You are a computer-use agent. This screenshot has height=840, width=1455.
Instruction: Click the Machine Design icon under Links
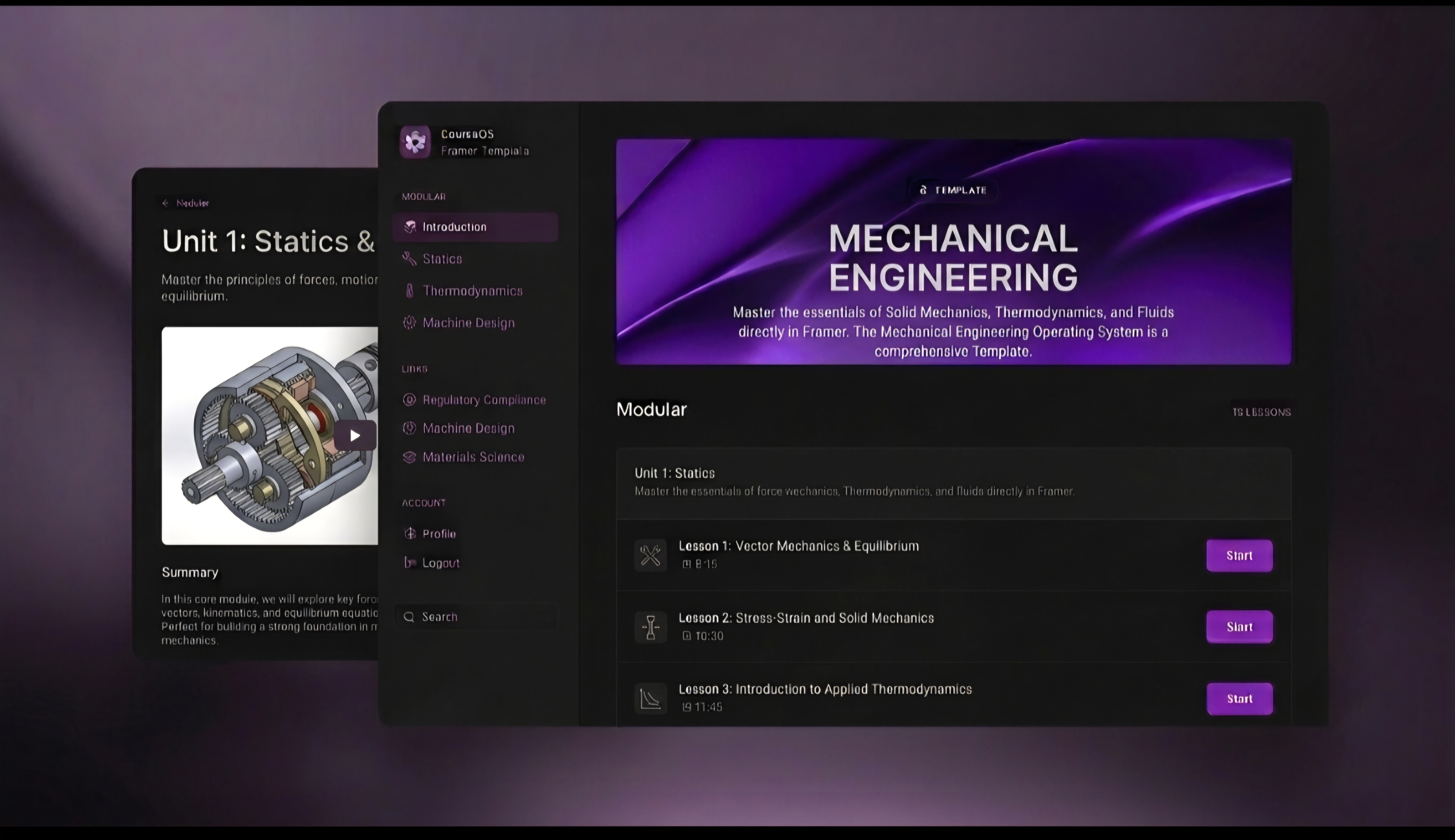409,427
